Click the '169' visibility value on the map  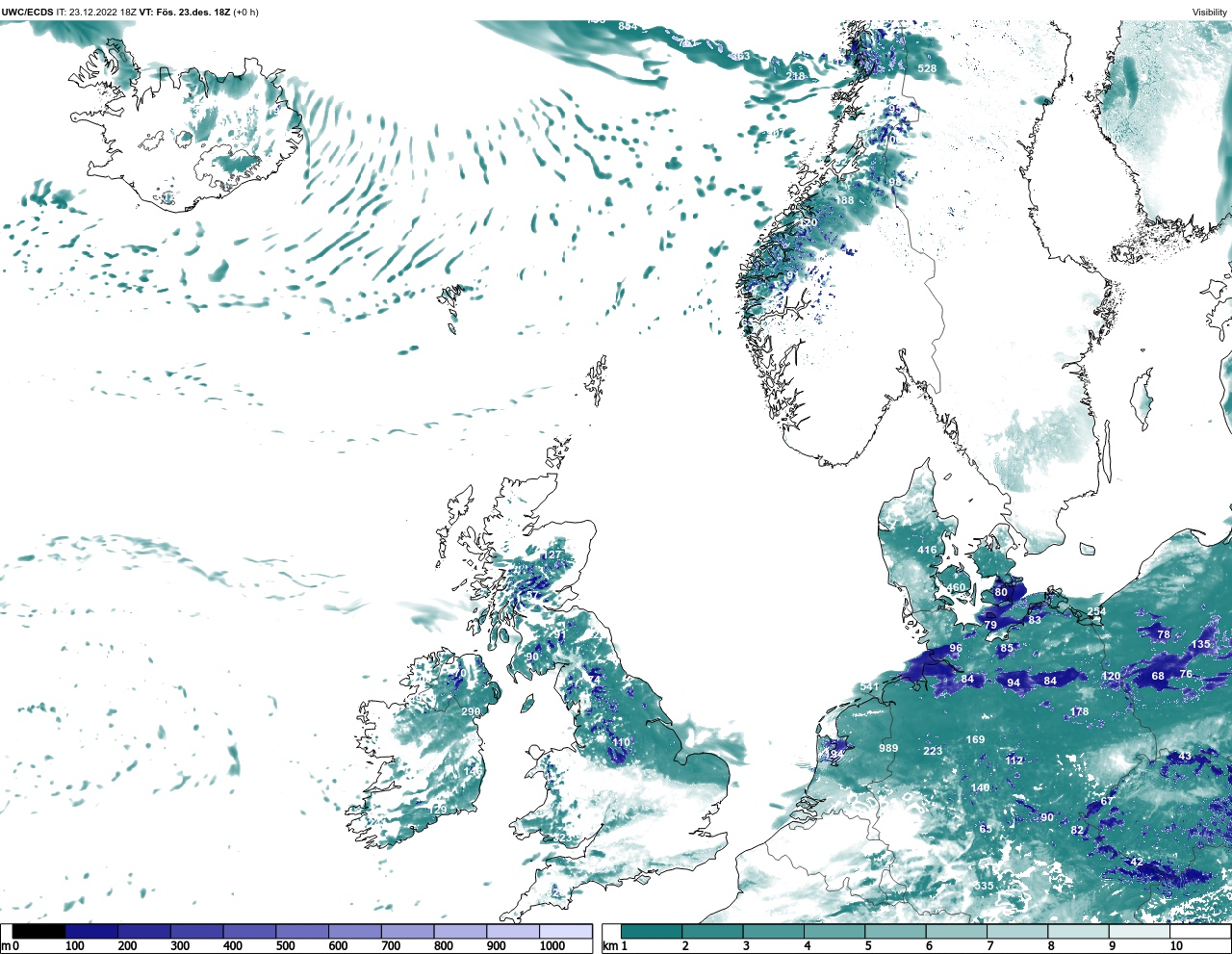976,740
